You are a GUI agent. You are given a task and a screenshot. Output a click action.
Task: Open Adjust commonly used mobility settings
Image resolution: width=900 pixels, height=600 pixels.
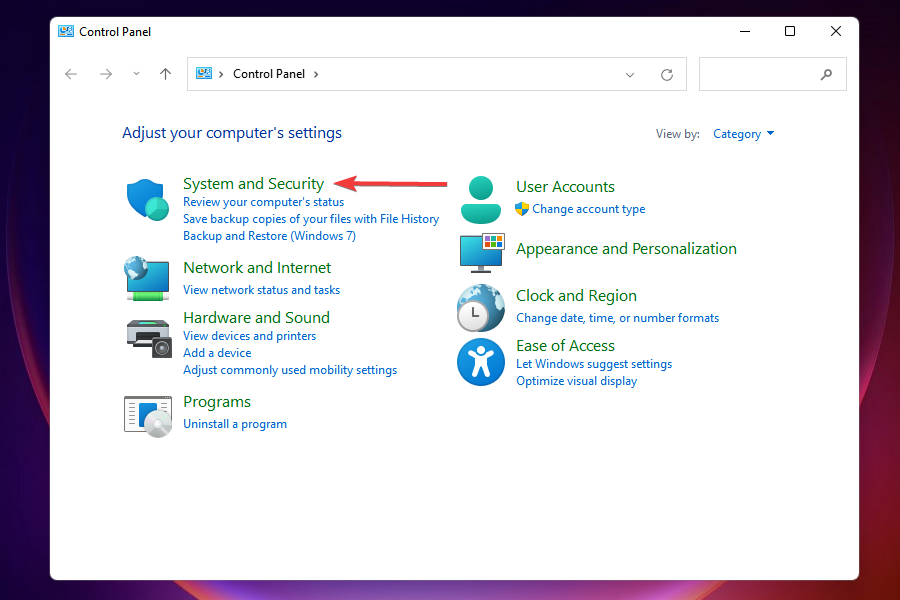[x=290, y=370]
